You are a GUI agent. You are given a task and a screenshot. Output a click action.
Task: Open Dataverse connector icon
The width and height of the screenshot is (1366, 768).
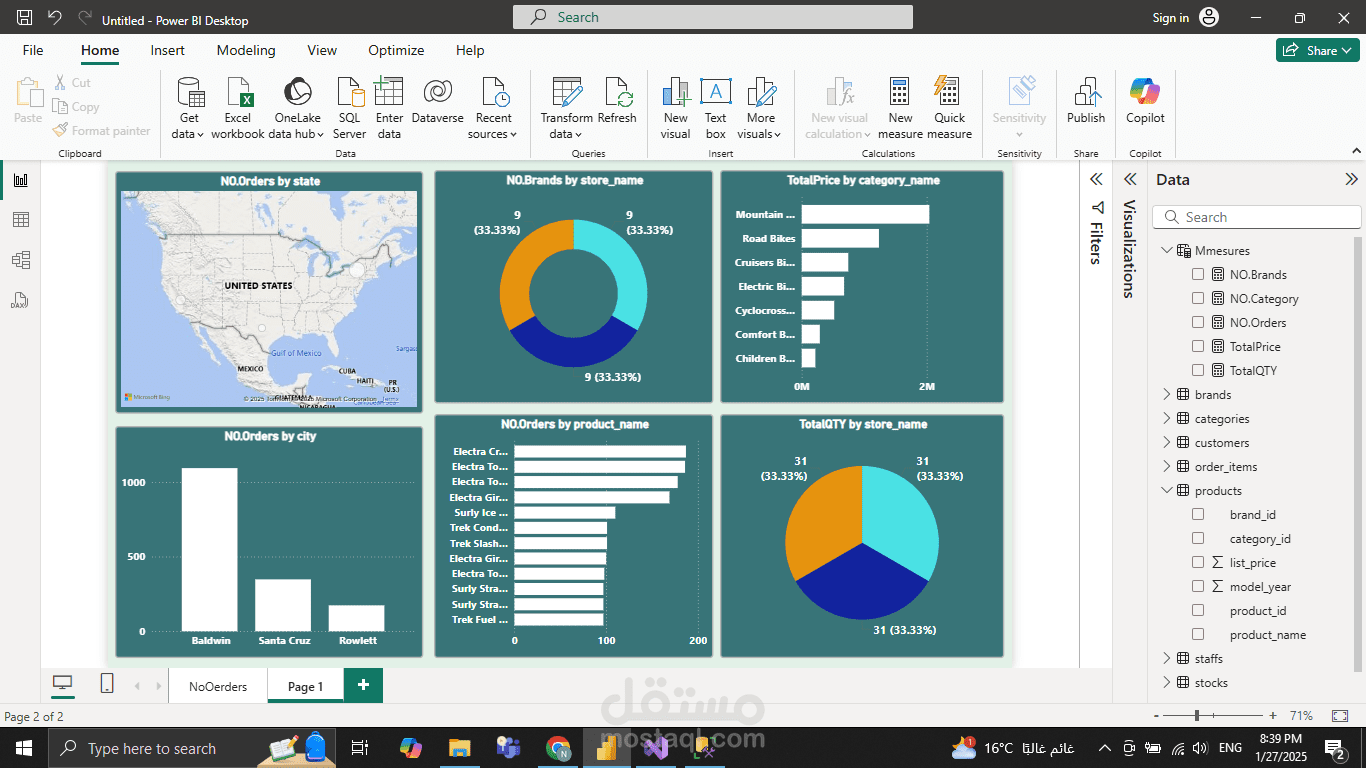437,92
